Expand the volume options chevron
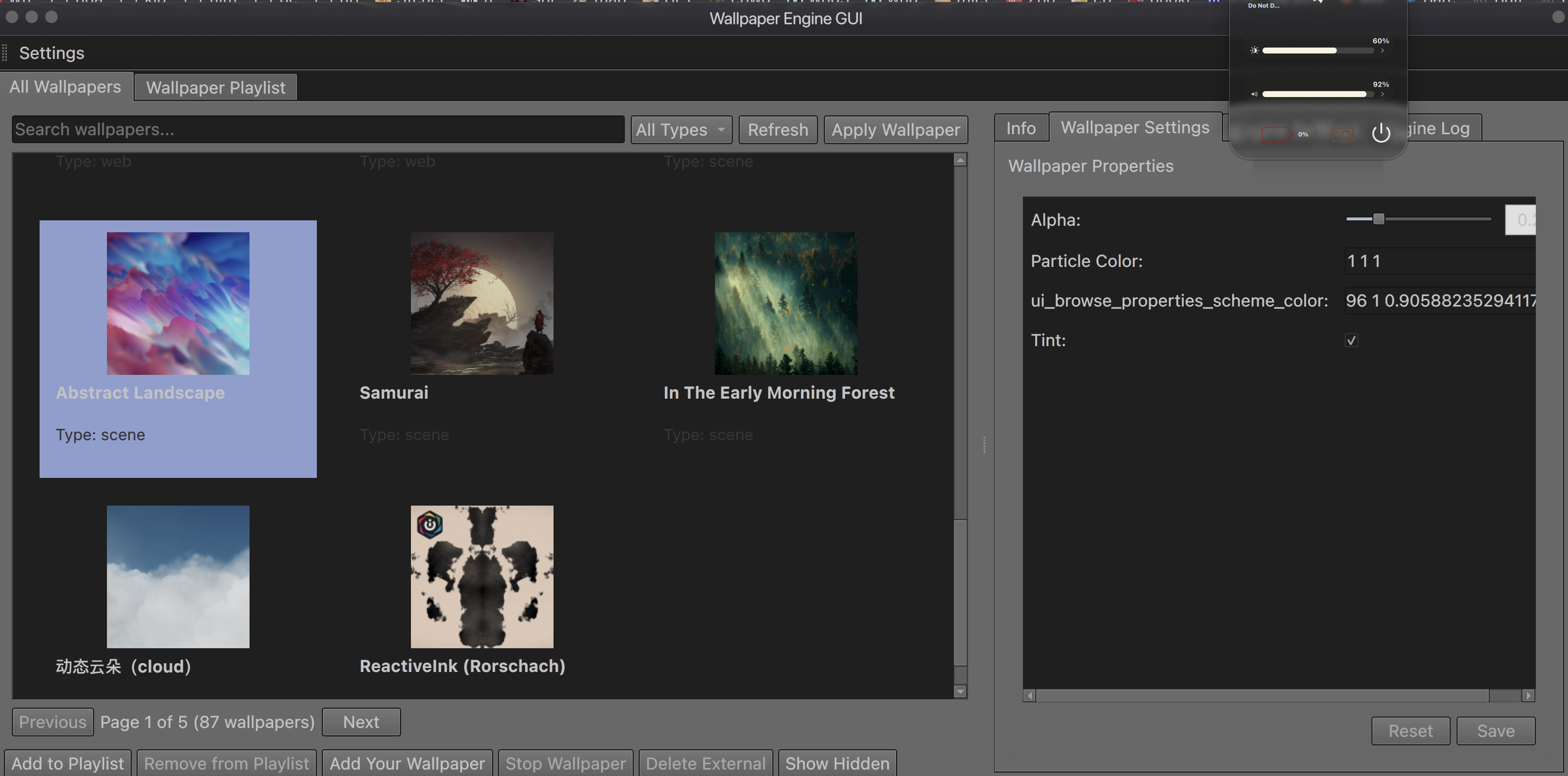 (1382, 94)
